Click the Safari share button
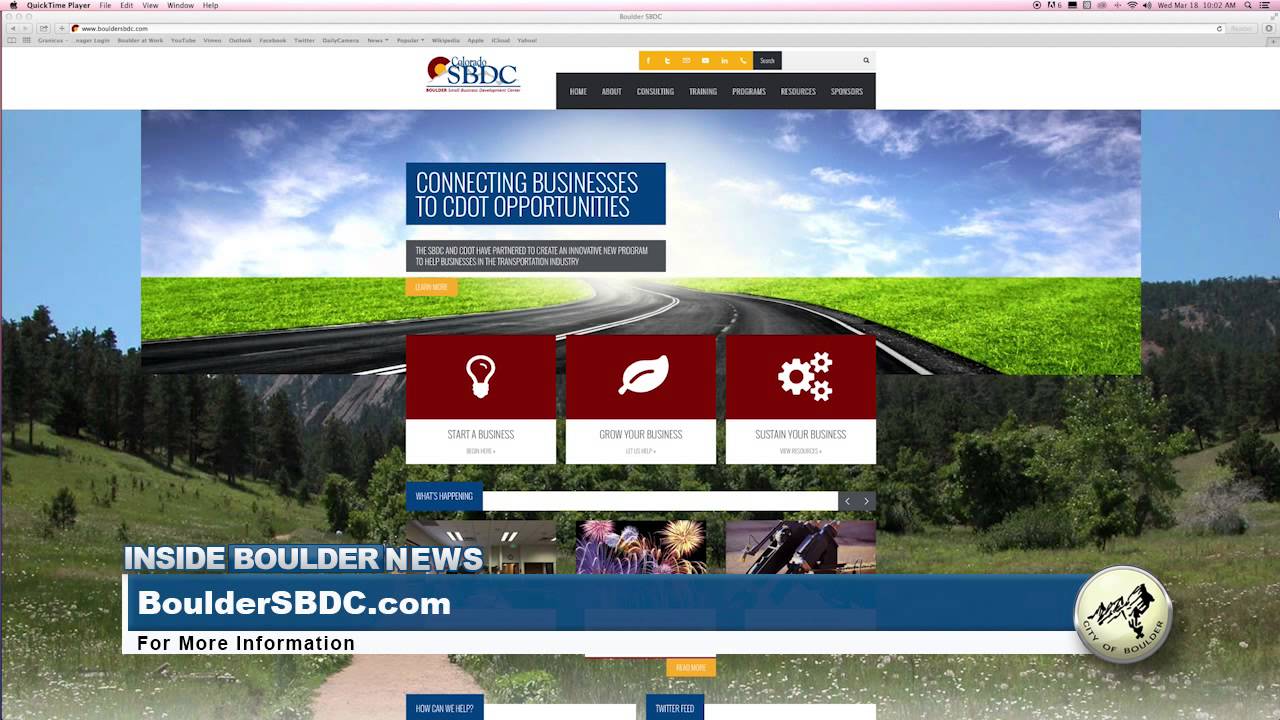This screenshot has width=1280, height=720. (x=44, y=28)
